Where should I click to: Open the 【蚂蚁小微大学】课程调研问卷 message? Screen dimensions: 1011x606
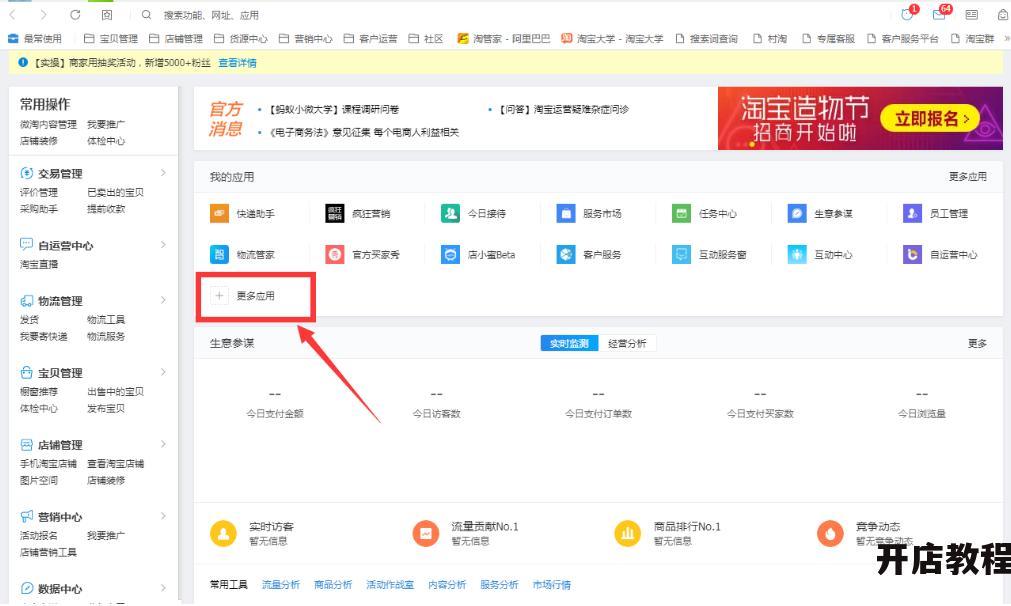[334, 110]
